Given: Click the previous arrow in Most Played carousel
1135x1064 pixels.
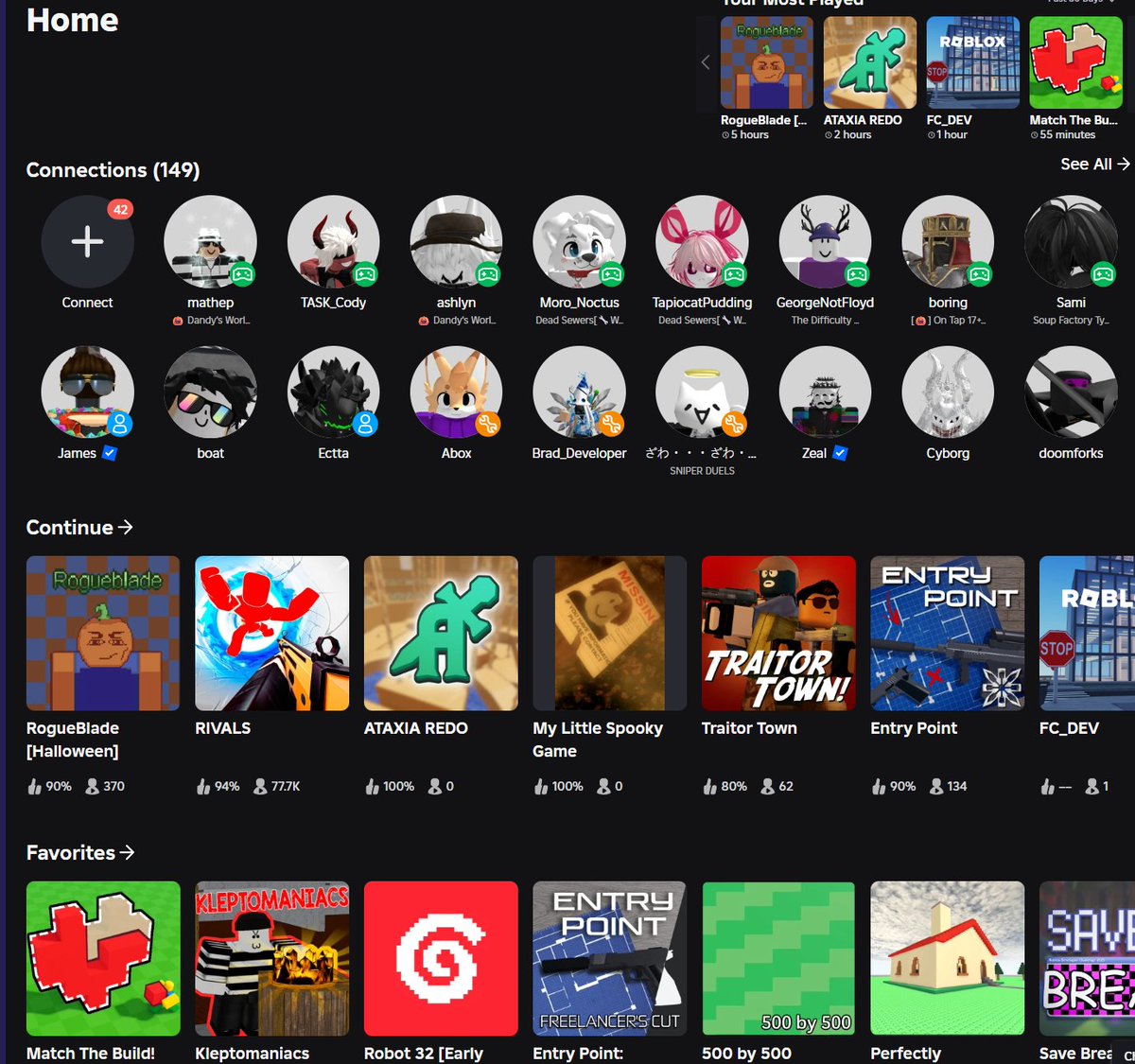Looking at the screenshot, I should pos(706,62).
